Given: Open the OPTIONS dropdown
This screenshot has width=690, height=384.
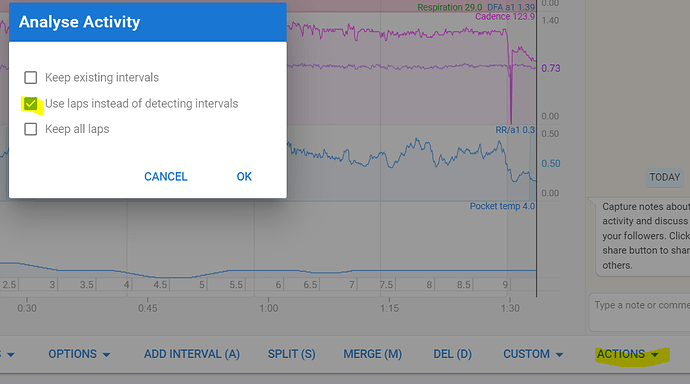Looking at the screenshot, I should point(79,354).
